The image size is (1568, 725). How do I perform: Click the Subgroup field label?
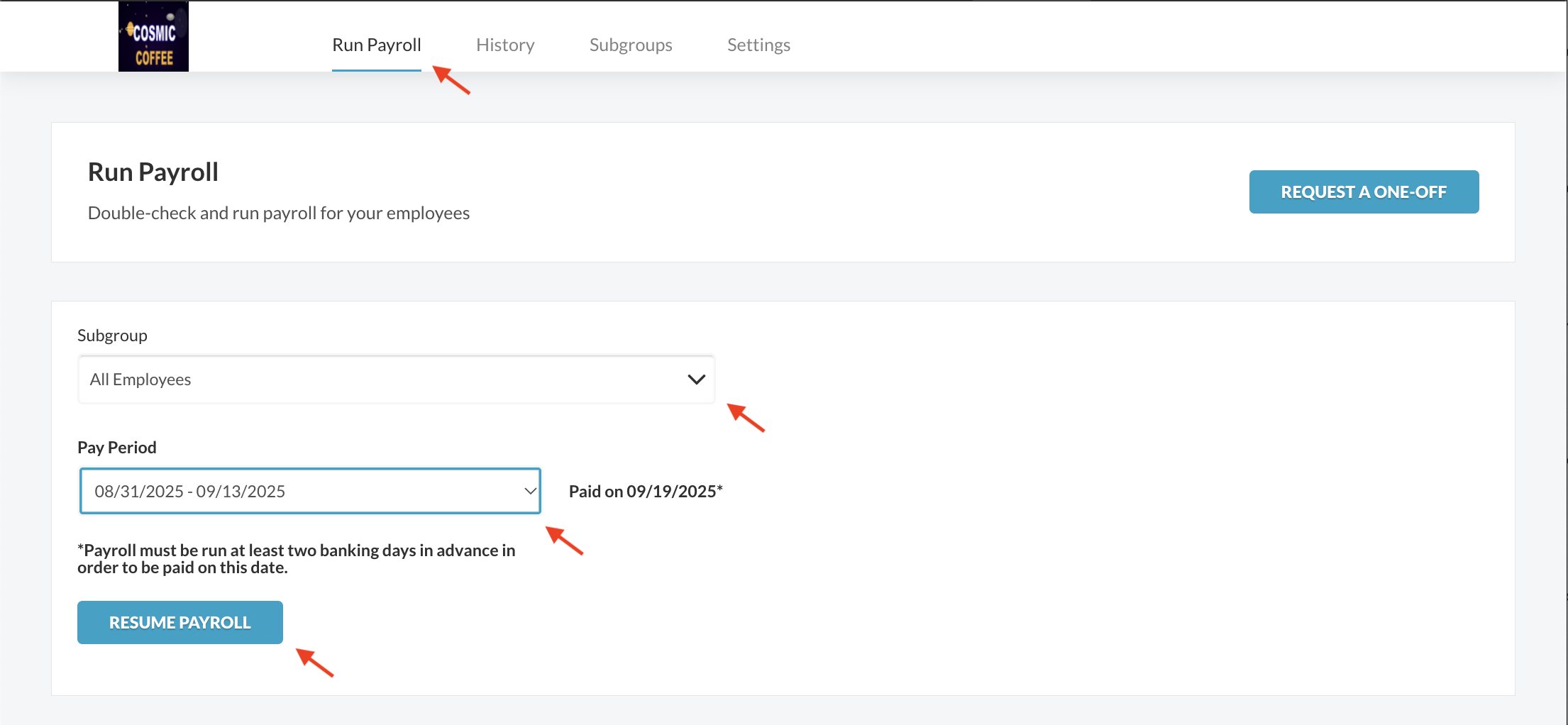pyautogui.click(x=112, y=336)
